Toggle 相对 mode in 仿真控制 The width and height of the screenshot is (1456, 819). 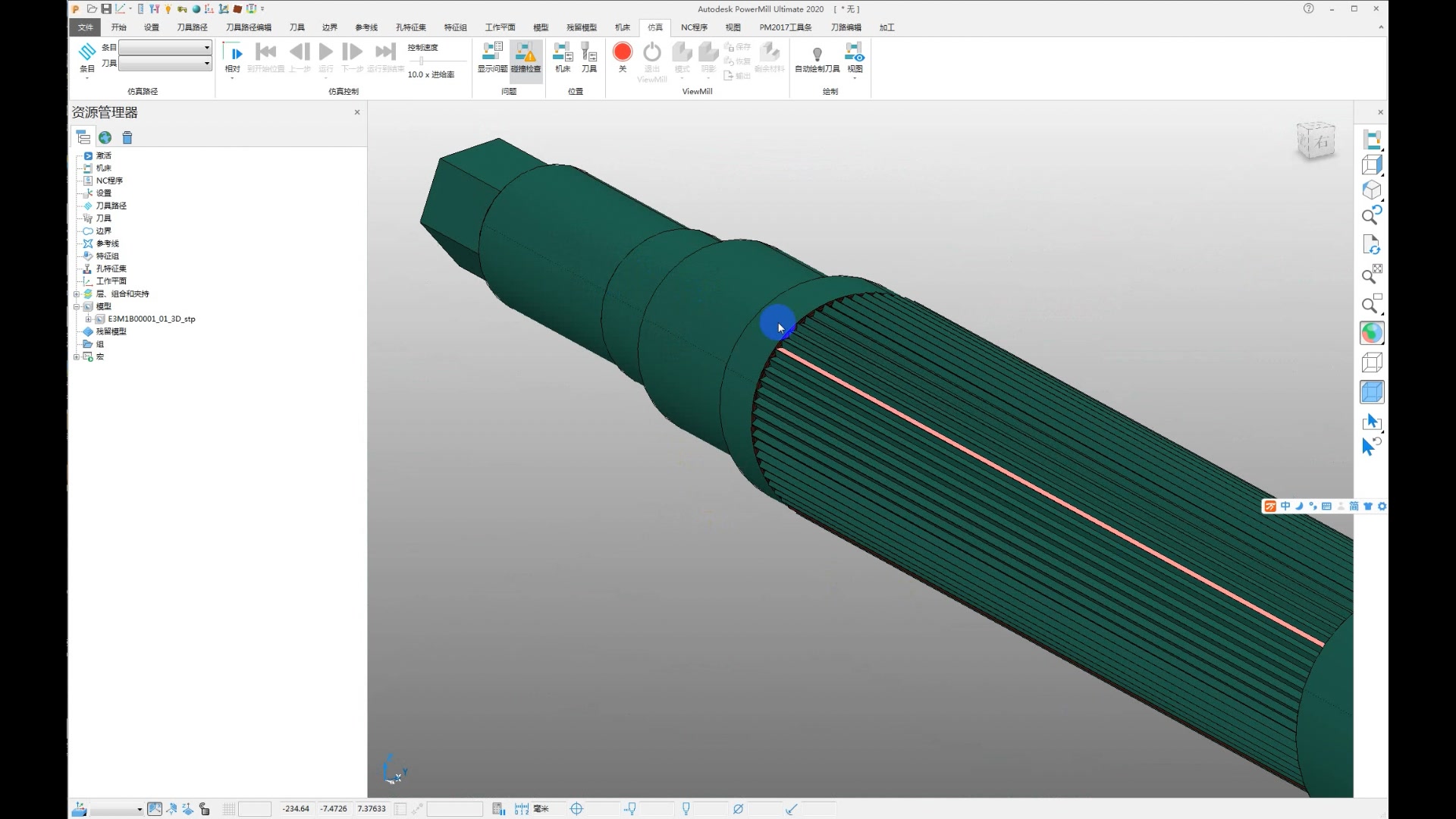point(234,53)
